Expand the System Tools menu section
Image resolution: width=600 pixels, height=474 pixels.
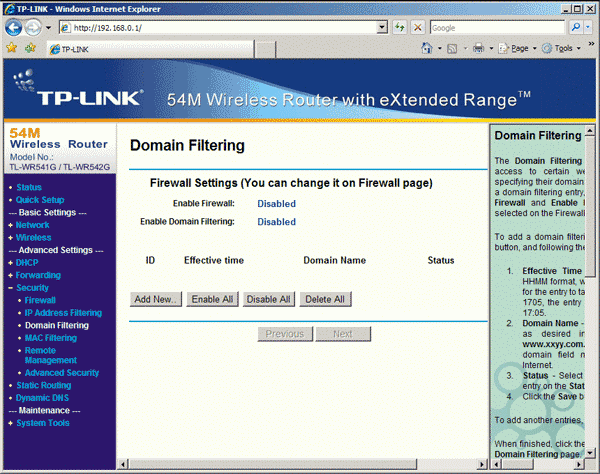43,423
